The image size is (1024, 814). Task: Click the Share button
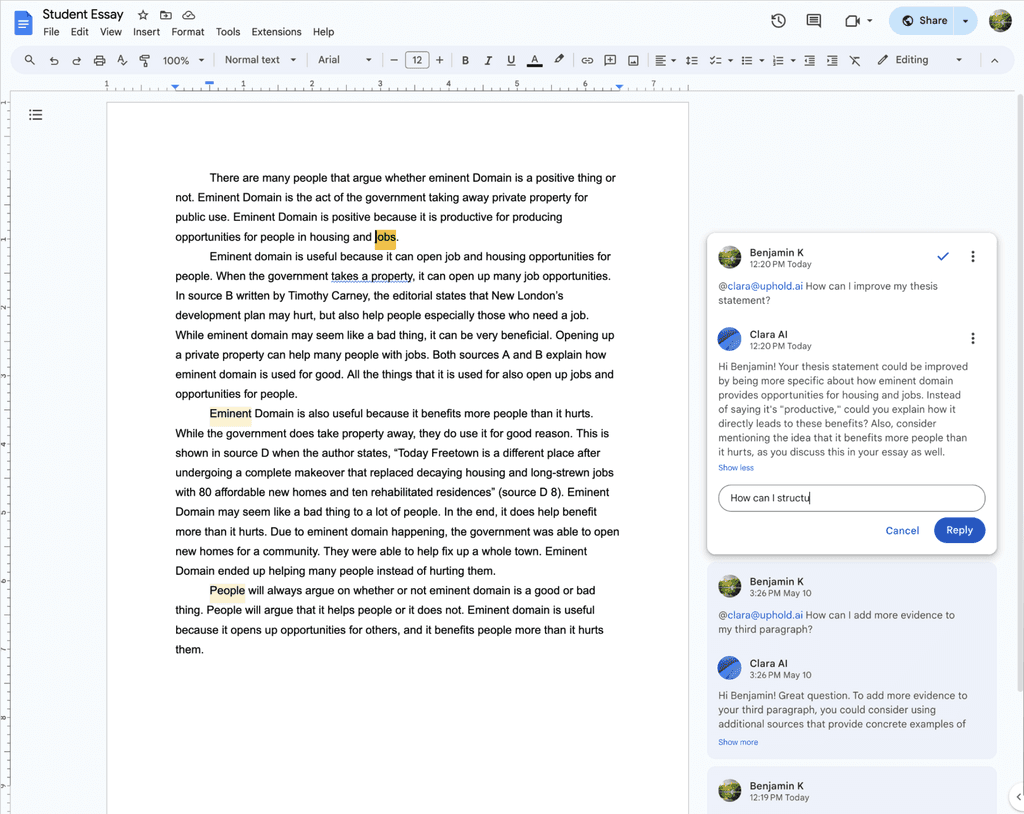923,21
